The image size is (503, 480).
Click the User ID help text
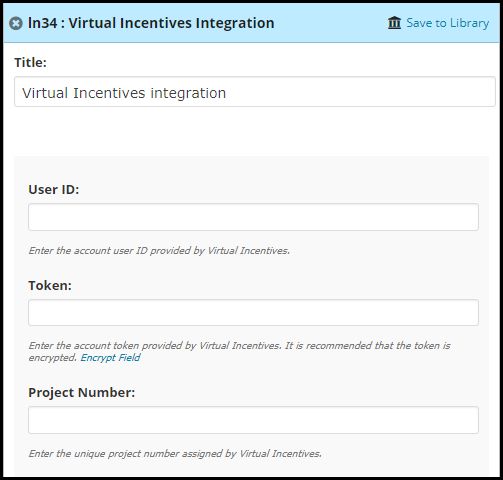point(159,251)
